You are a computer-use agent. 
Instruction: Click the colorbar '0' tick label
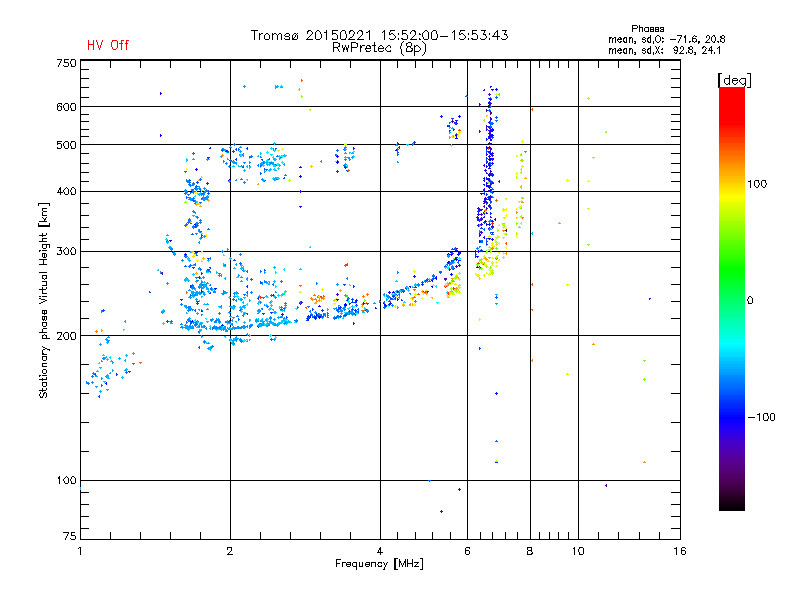point(750,301)
